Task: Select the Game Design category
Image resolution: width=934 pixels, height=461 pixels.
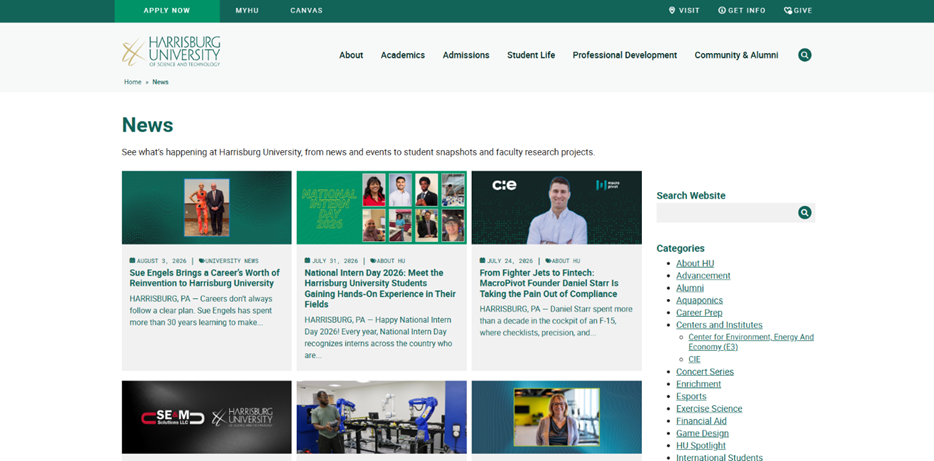Action: pos(702,434)
